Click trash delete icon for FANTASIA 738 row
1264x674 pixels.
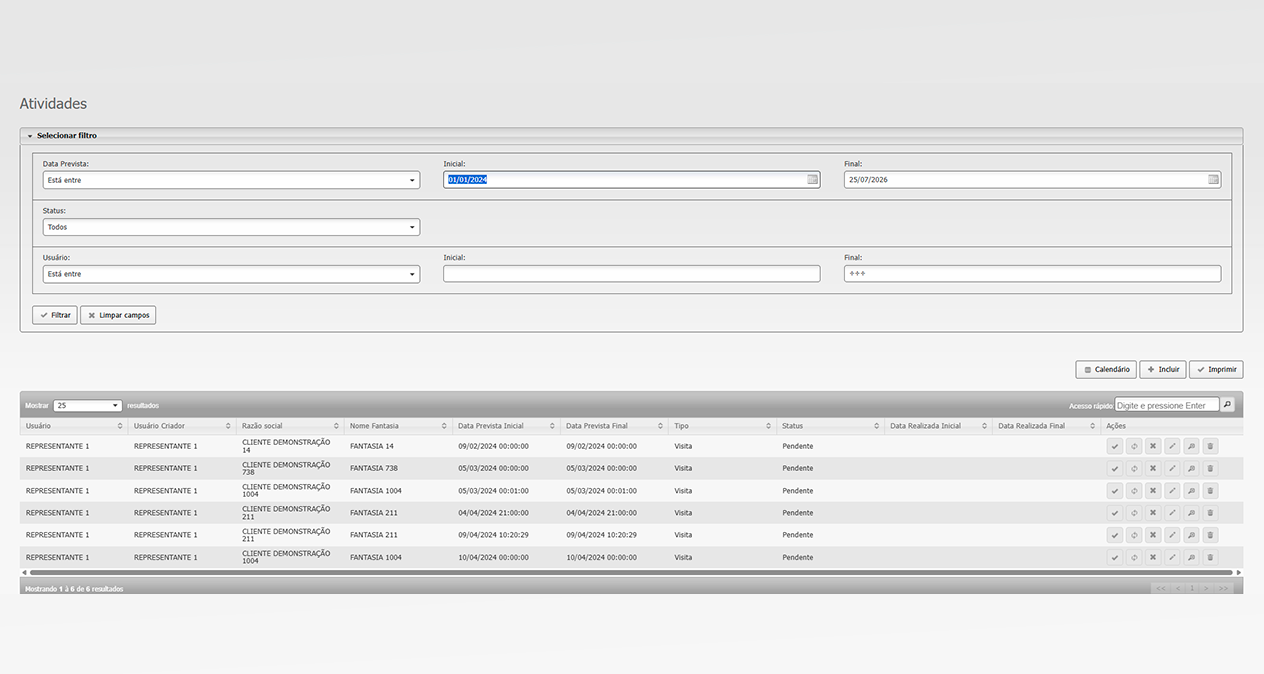[x=1210, y=468]
